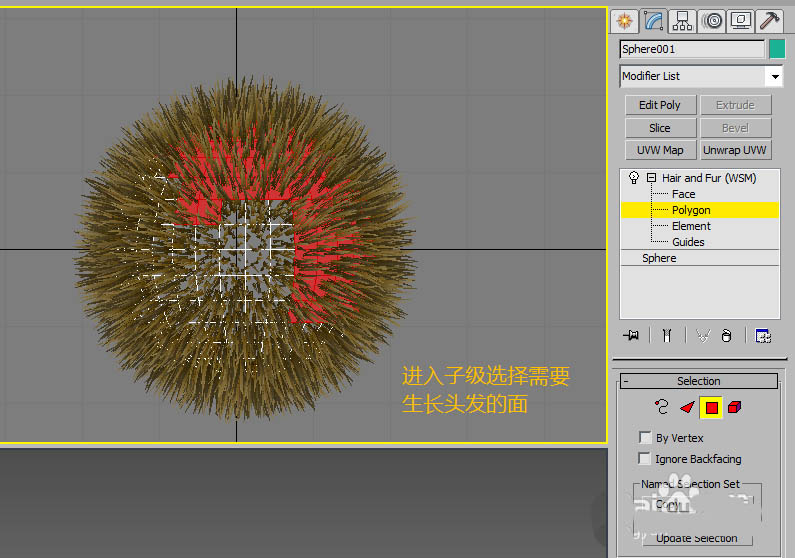This screenshot has height=558, width=795.
Task: Click the Bevel modifier button
Action: click(x=735, y=128)
